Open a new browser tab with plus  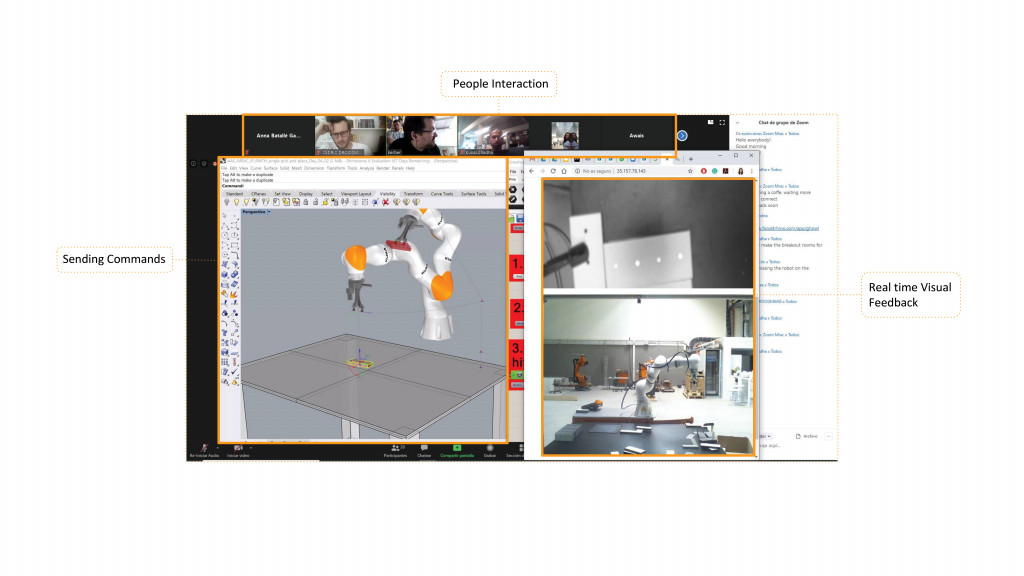[x=691, y=158]
